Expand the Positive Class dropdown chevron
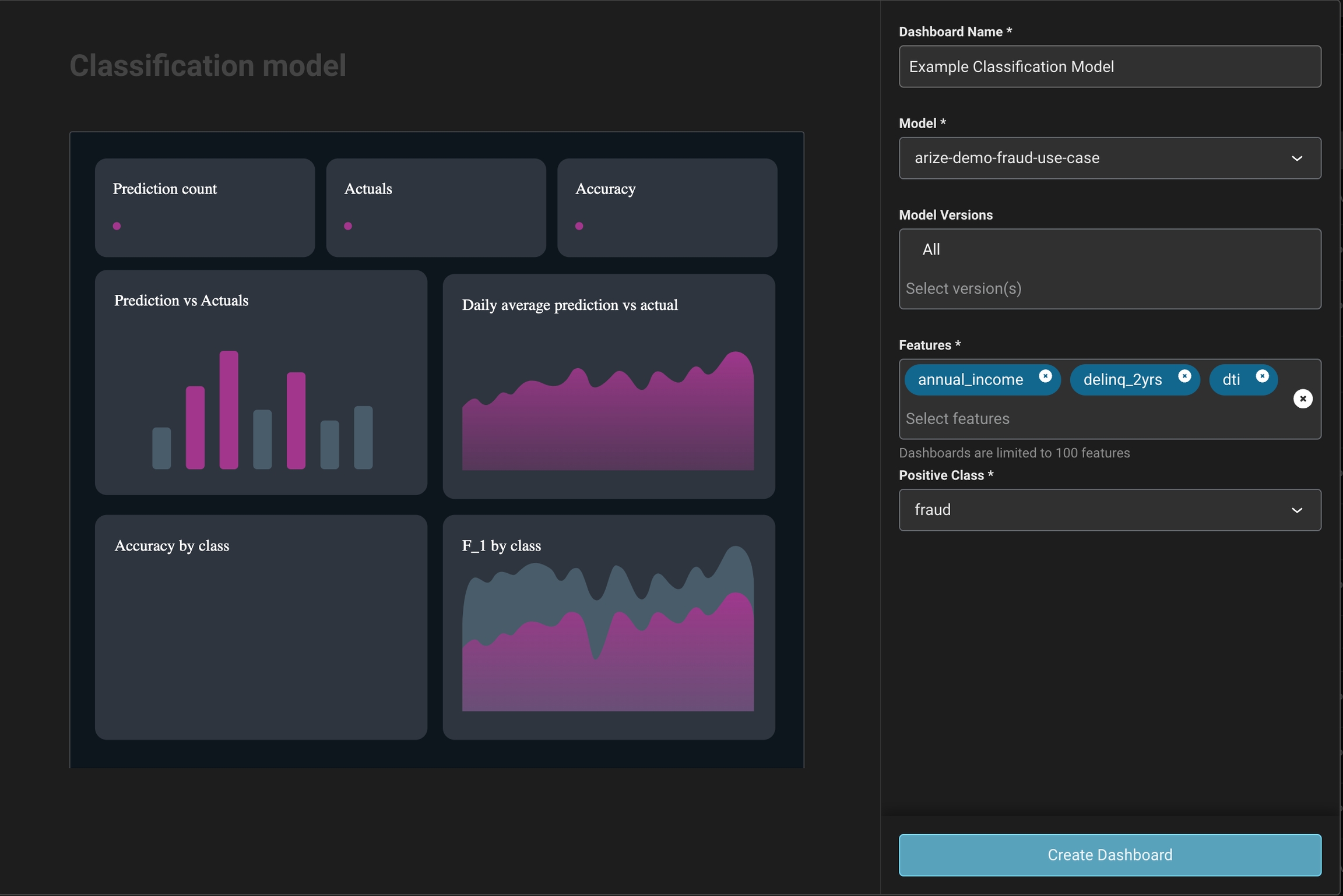Screen dimensions: 1343x896 [1297, 510]
